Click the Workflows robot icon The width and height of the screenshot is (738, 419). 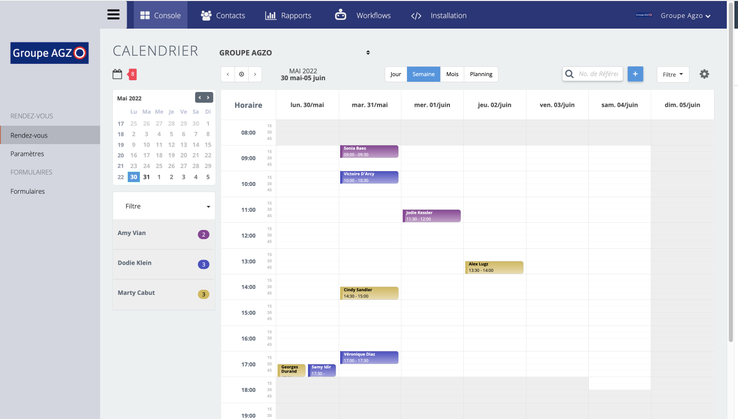coord(340,15)
